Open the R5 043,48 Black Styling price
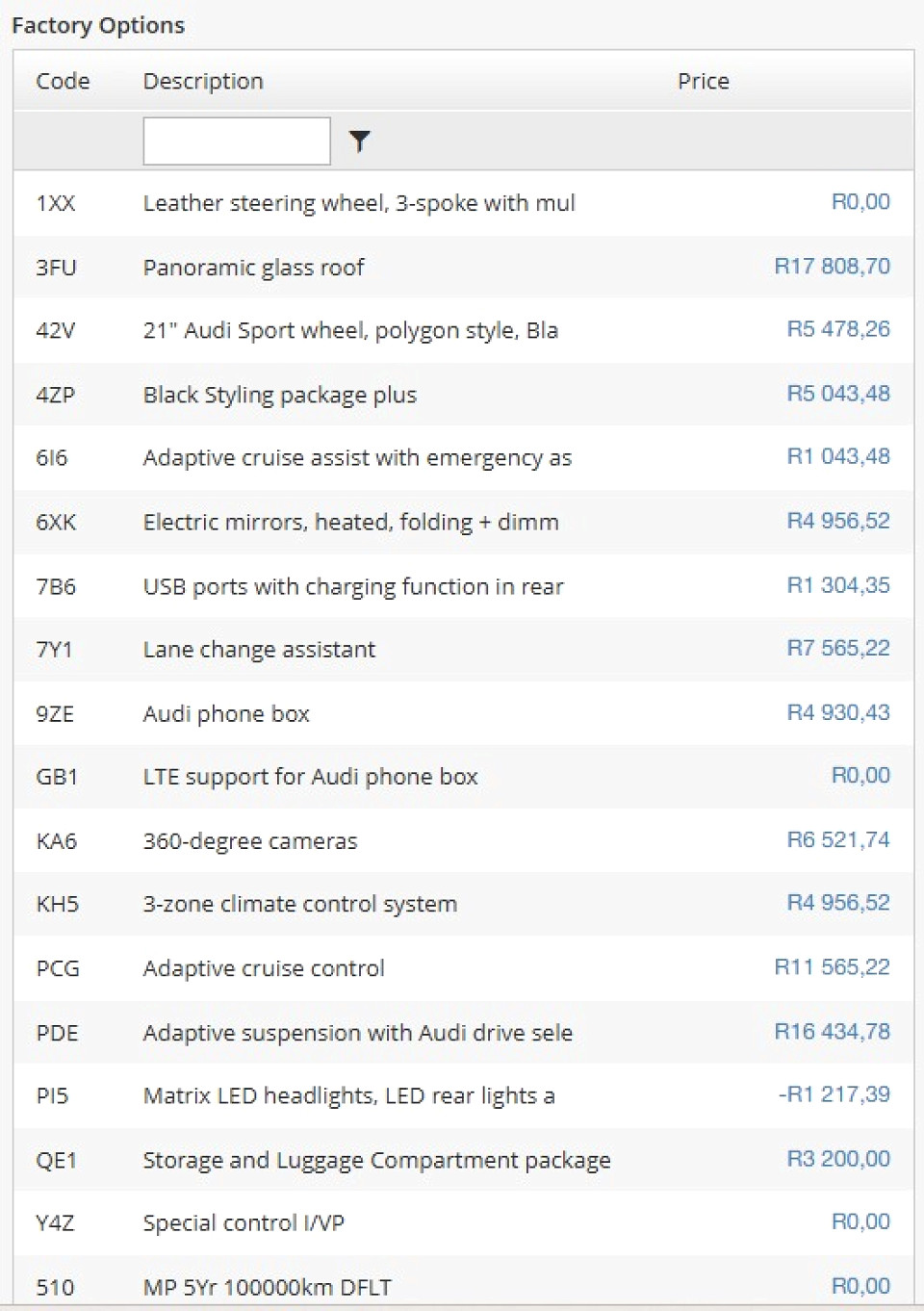This screenshot has width=924, height=1311. (x=837, y=394)
